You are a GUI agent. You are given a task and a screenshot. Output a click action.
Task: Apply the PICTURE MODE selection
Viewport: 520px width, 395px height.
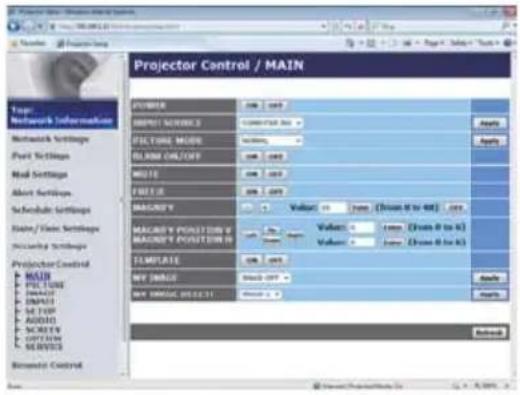(x=489, y=141)
